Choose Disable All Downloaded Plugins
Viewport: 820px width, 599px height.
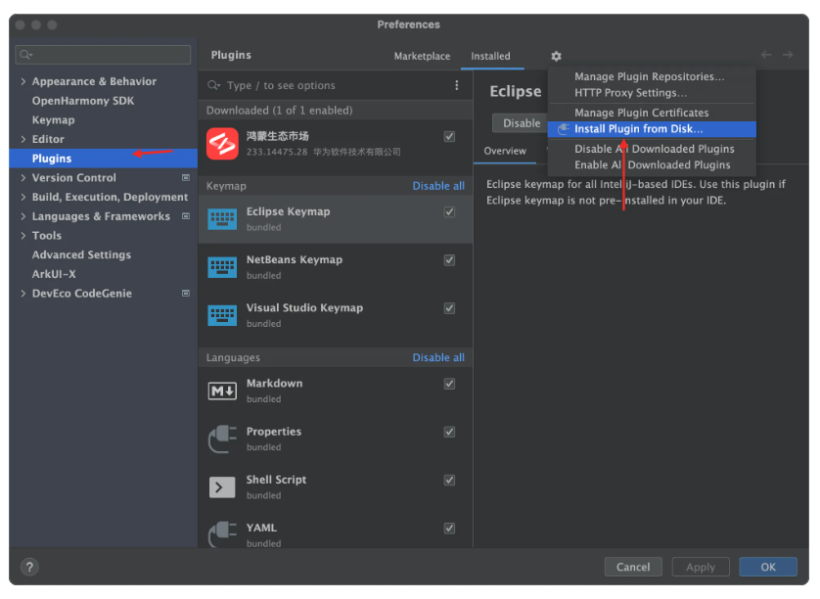[x=652, y=149]
